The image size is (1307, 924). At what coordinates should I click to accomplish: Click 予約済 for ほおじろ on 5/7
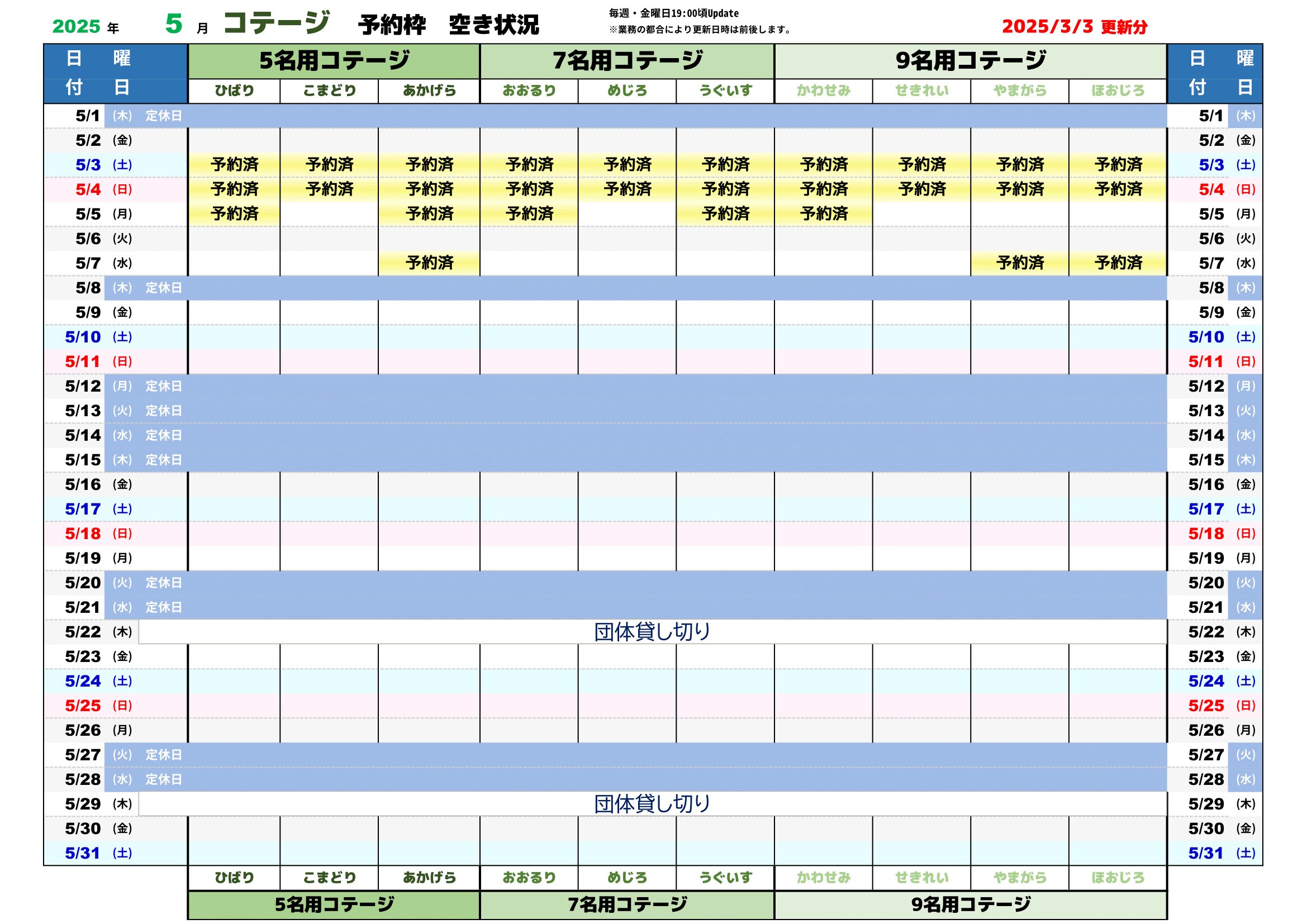click(x=1118, y=263)
